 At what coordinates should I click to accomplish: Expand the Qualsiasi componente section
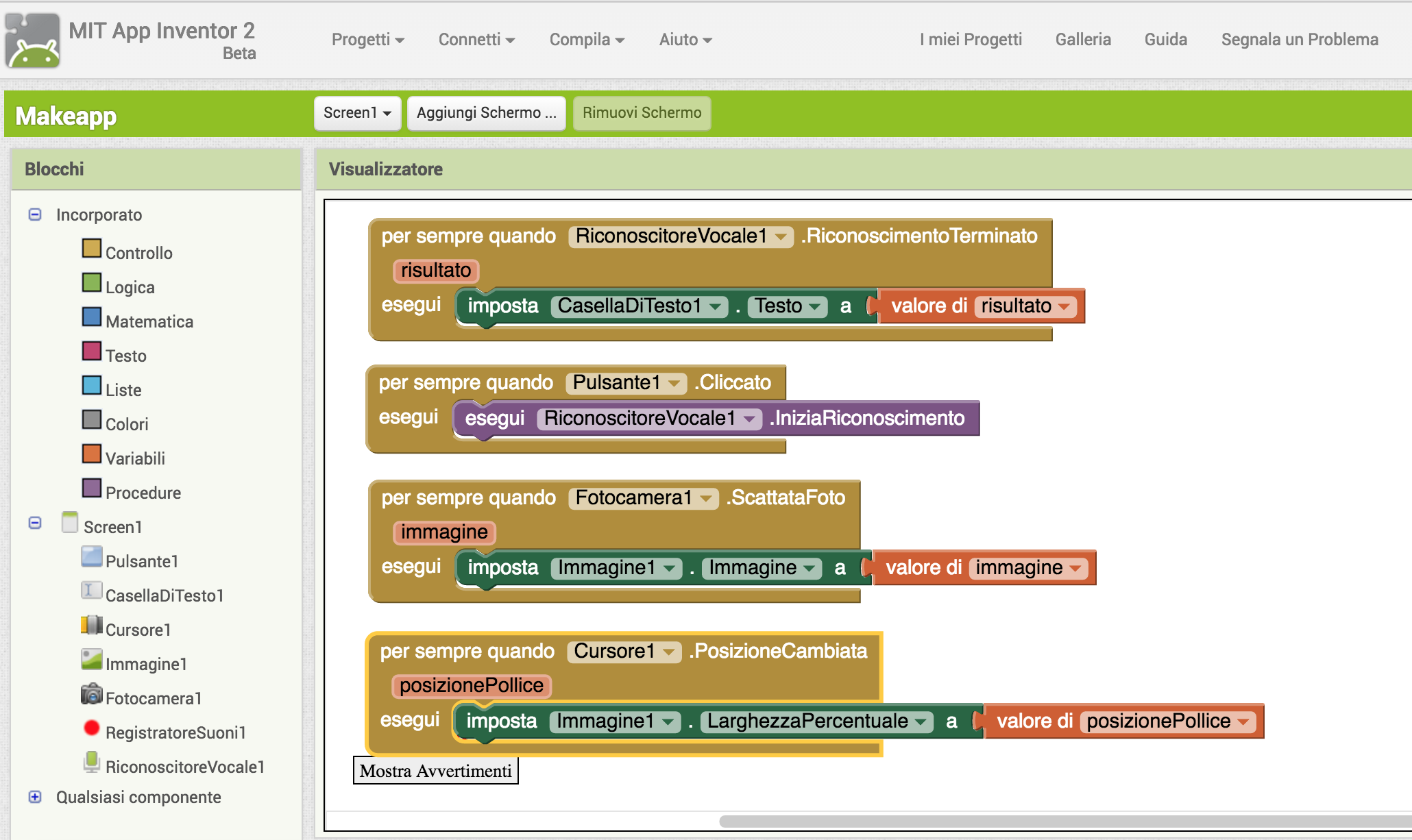(x=35, y=797)
